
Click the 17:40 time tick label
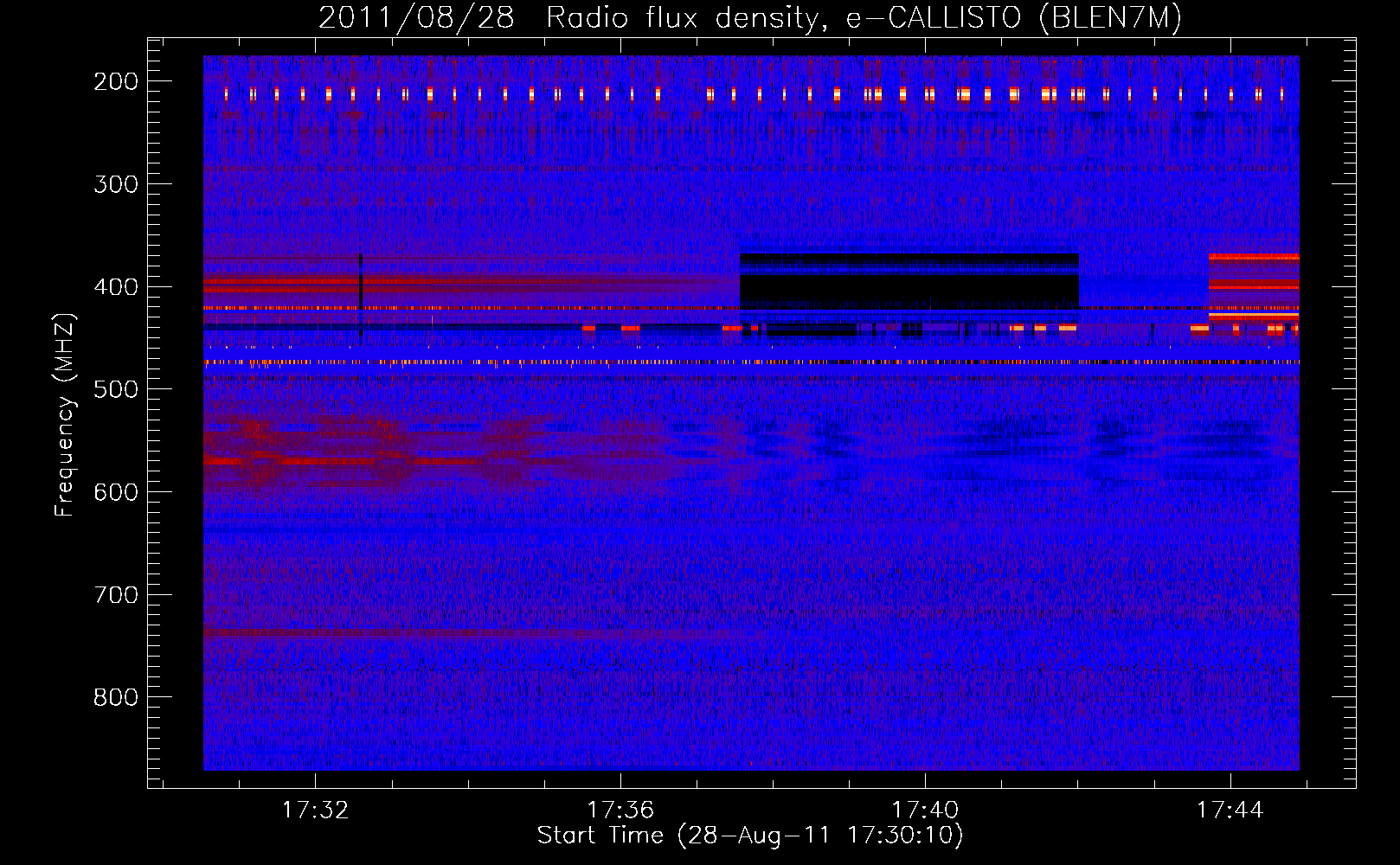(x=925, y=811)
